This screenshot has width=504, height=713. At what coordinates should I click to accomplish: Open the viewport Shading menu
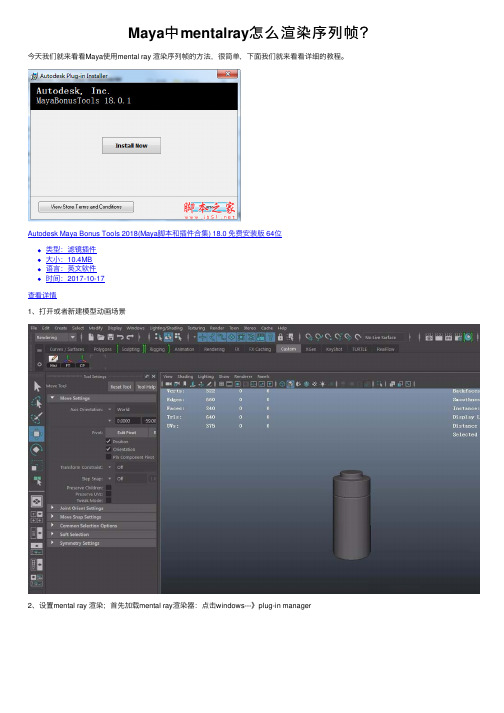coord(185,376)
